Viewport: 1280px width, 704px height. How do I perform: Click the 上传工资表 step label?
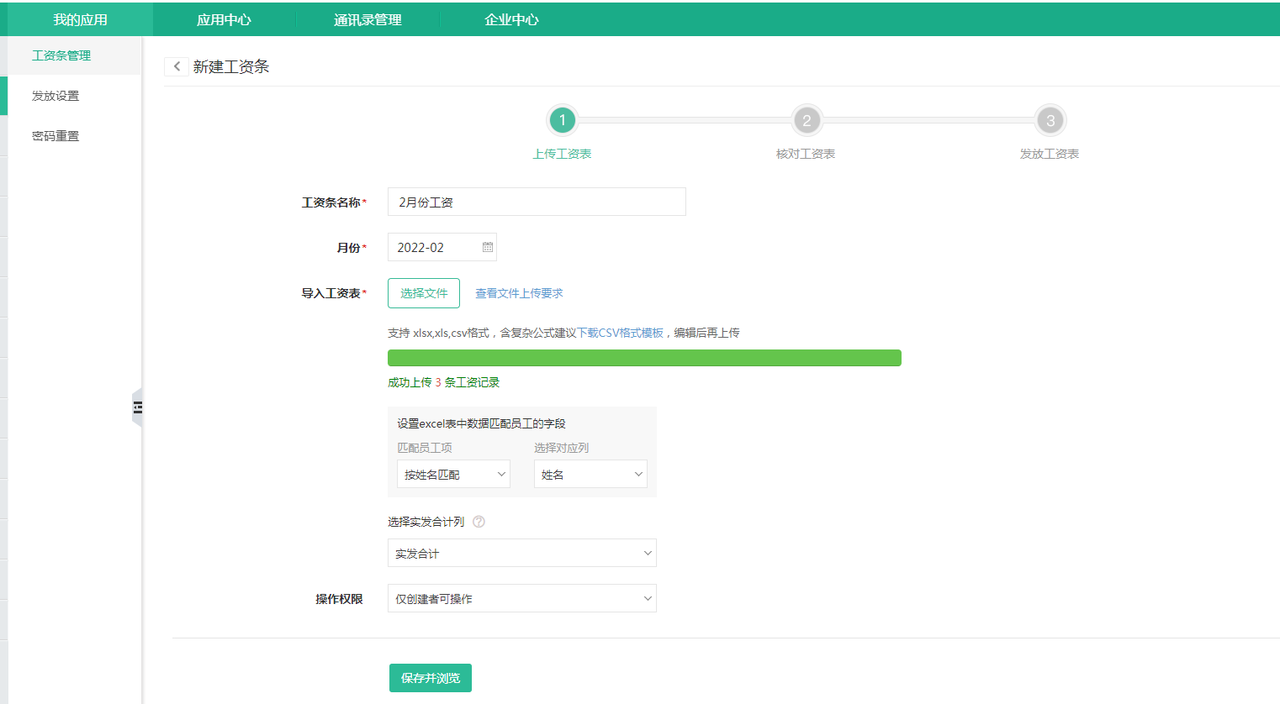[562, 154]
